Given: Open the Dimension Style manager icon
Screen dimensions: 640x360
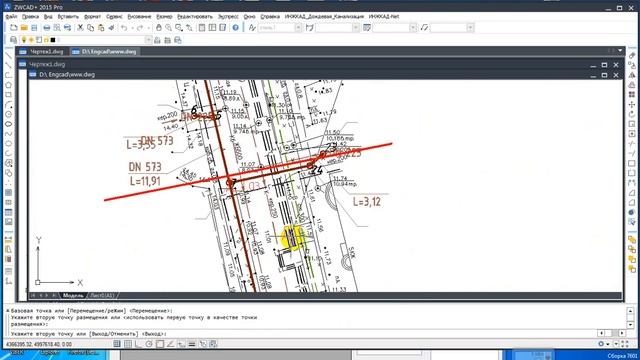Looking at the screenshot, I should [x=310, y=28].
